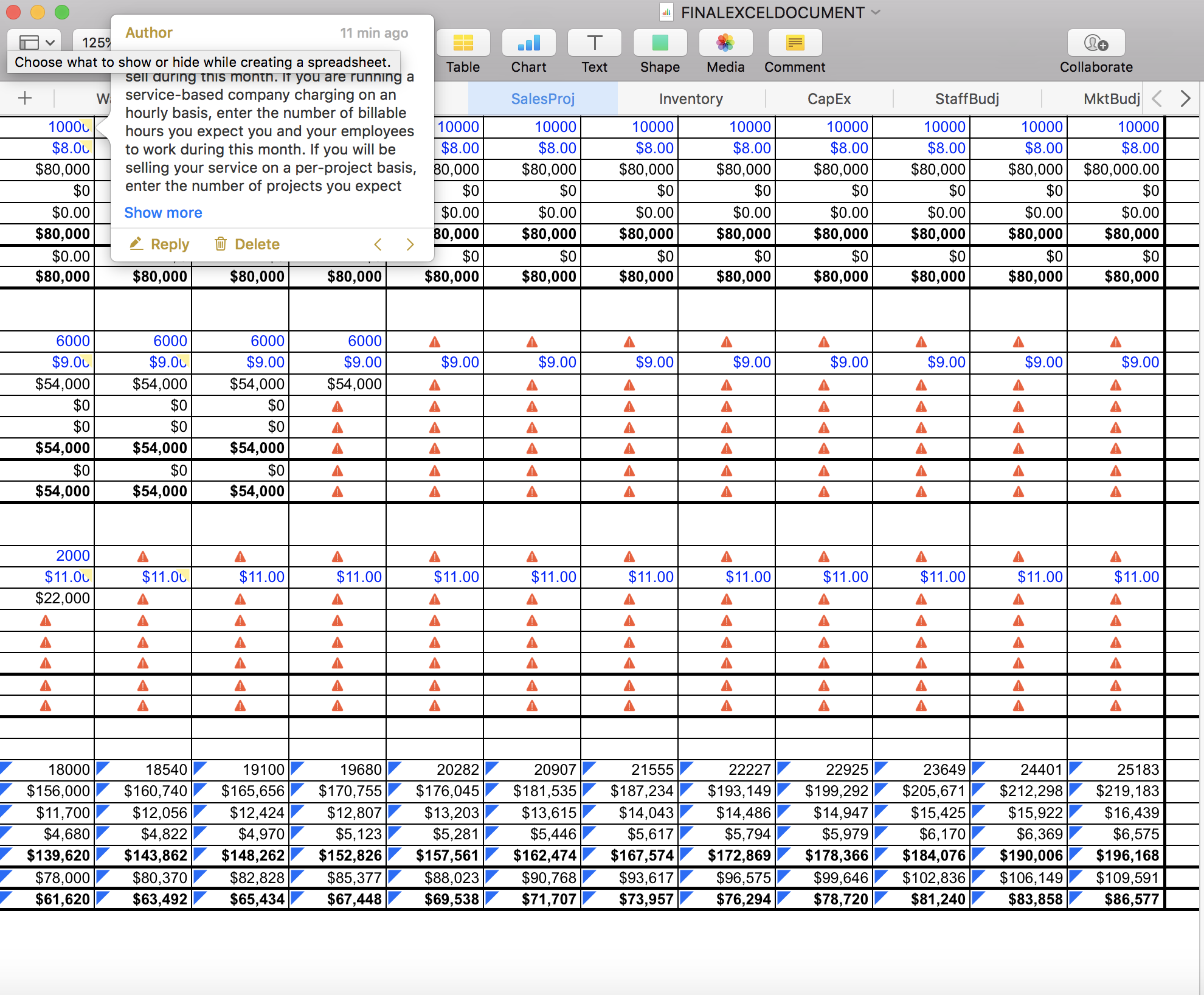Insert a Table from the toolbar
1204x995 pixels.
tap(463, 52)
